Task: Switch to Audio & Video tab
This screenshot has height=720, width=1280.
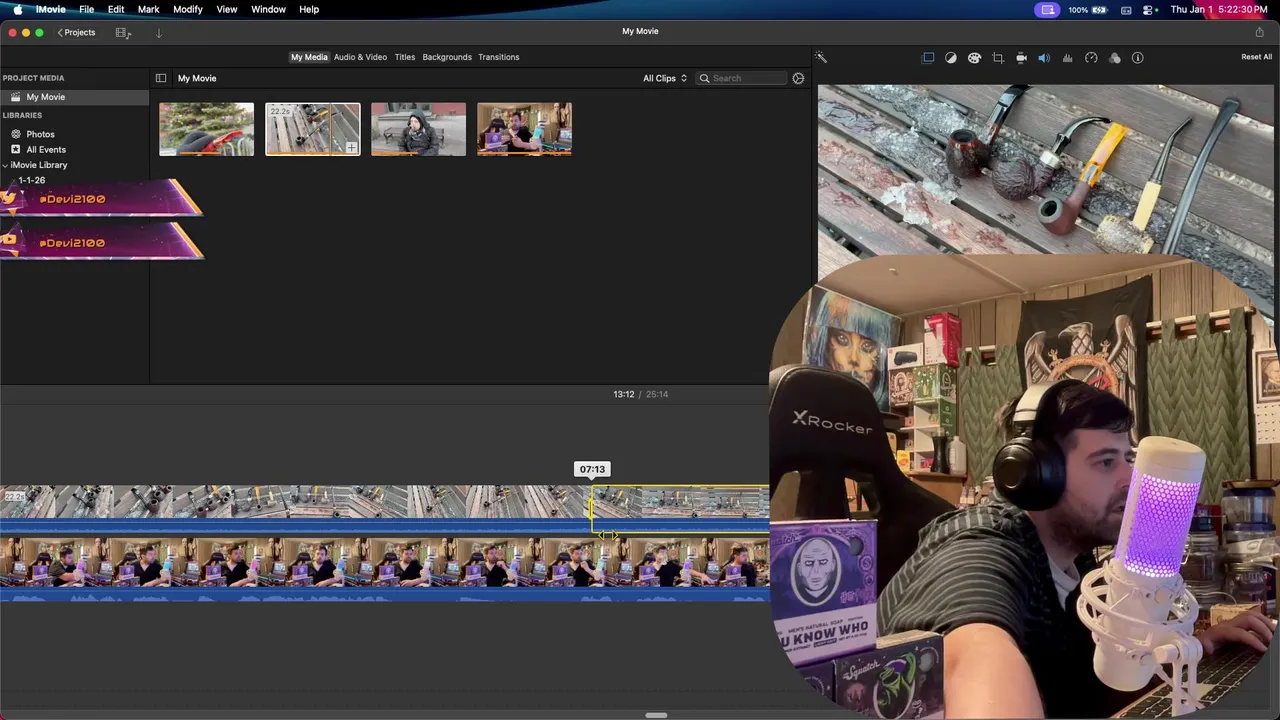Action: coord(360,57)
